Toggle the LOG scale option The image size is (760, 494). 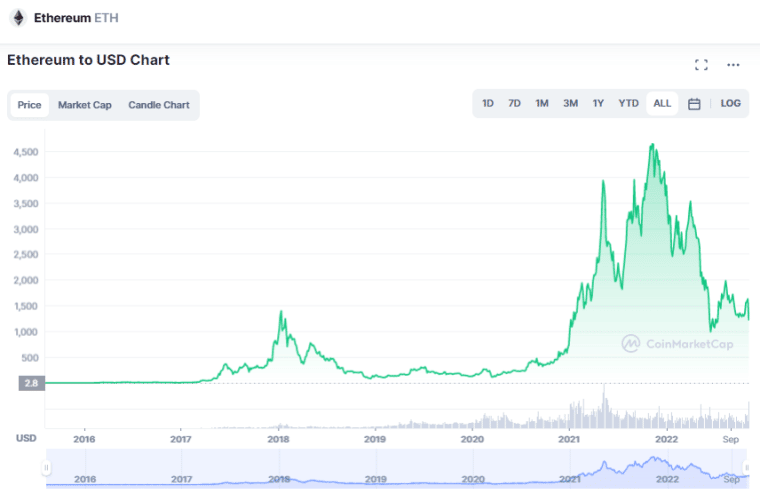[731, 104]
